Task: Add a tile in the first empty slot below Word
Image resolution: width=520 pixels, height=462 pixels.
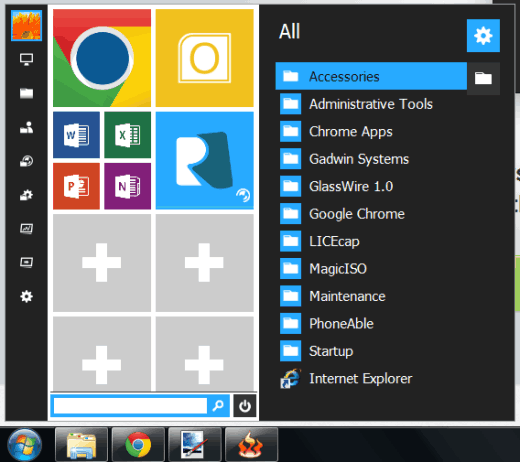Action: 102,263
